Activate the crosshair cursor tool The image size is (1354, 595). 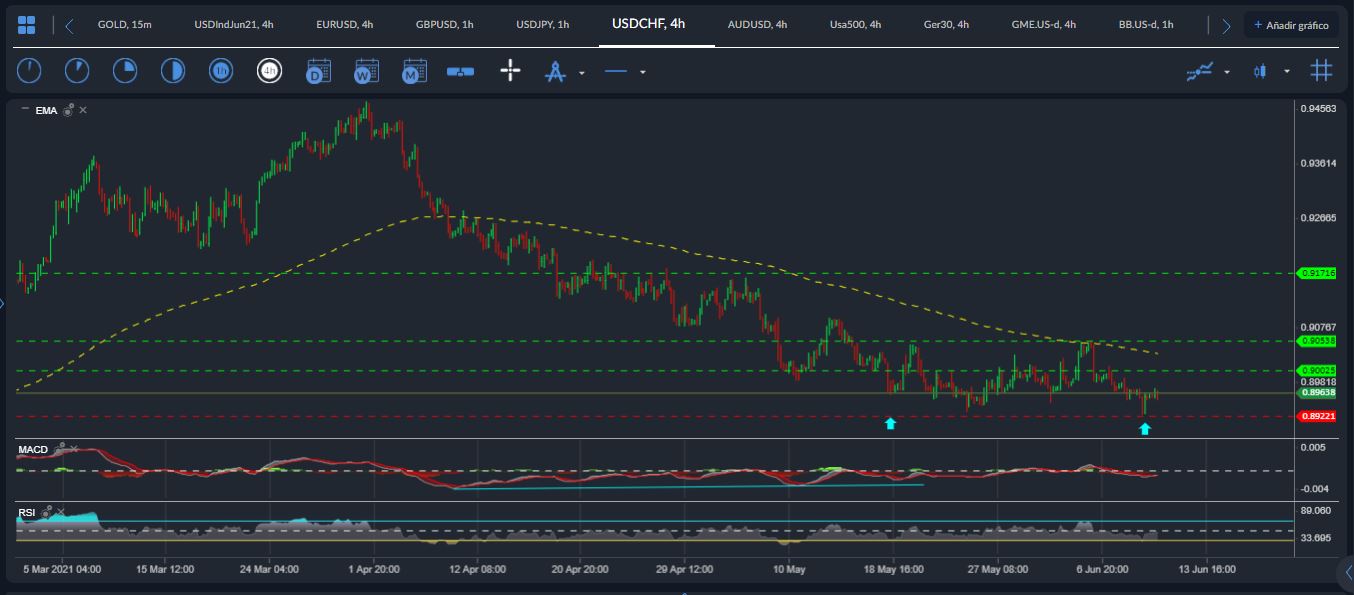click(x=510, y=71)
